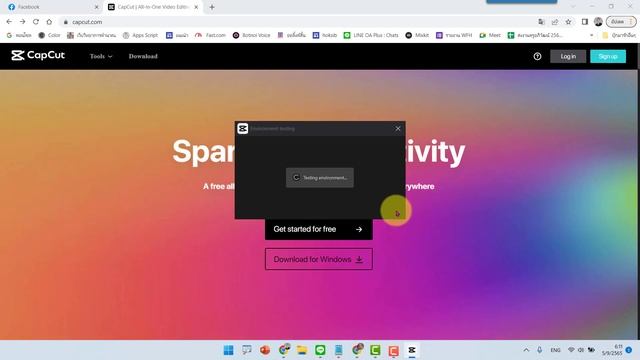Open the Botnoi Voice bookmark
This screenshot has height=360, width=640.
pos(251,35)
